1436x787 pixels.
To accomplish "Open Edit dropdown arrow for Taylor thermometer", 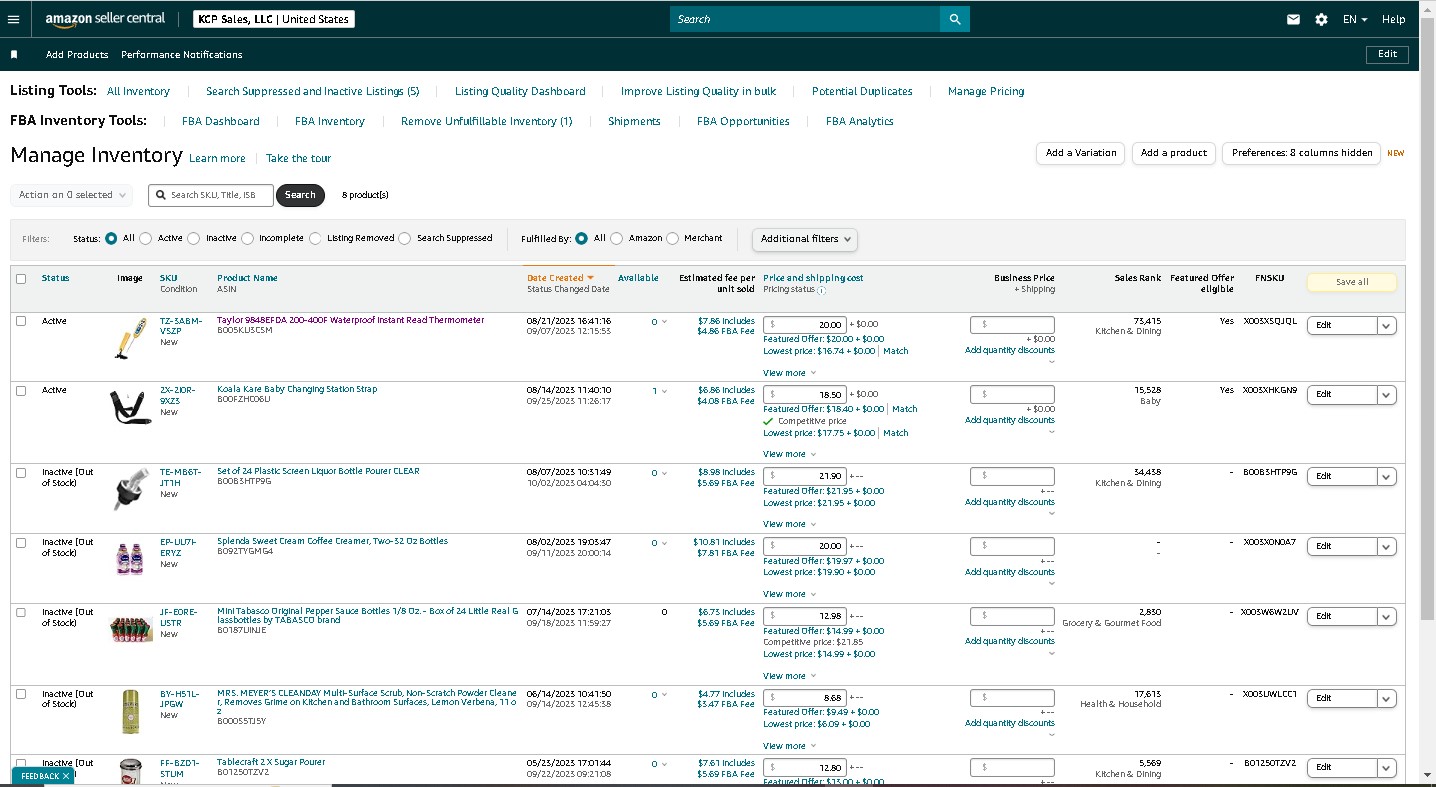I will click(x=1386, y=326).
